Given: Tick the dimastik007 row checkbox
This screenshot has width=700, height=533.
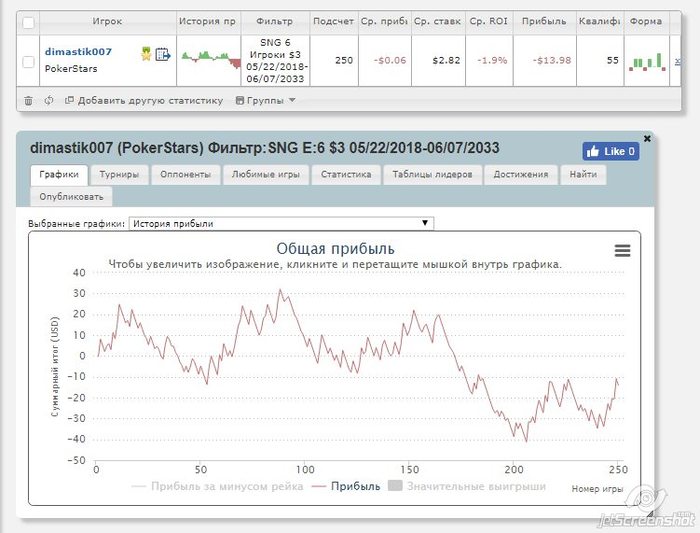Looking at the screenshot, I should (x=28, y=62).
